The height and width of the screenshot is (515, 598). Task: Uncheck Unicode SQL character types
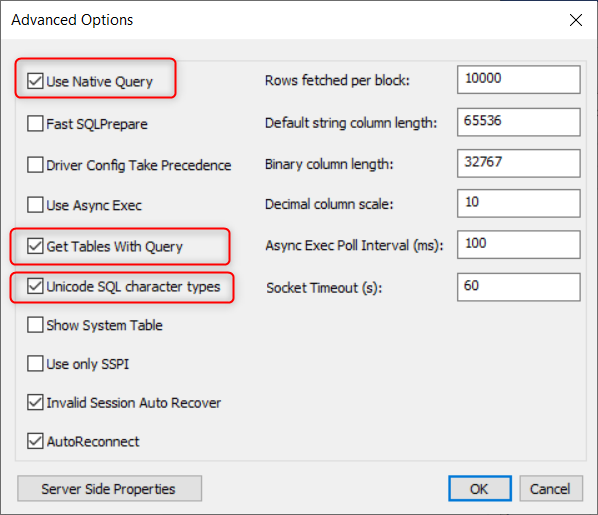coord(35,286)
